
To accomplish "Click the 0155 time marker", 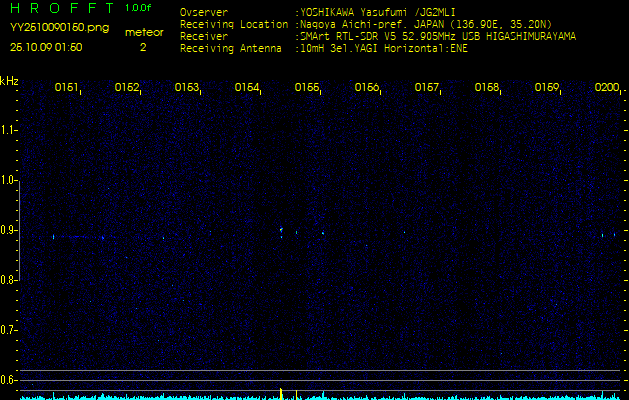I will (x=307, y=87).
